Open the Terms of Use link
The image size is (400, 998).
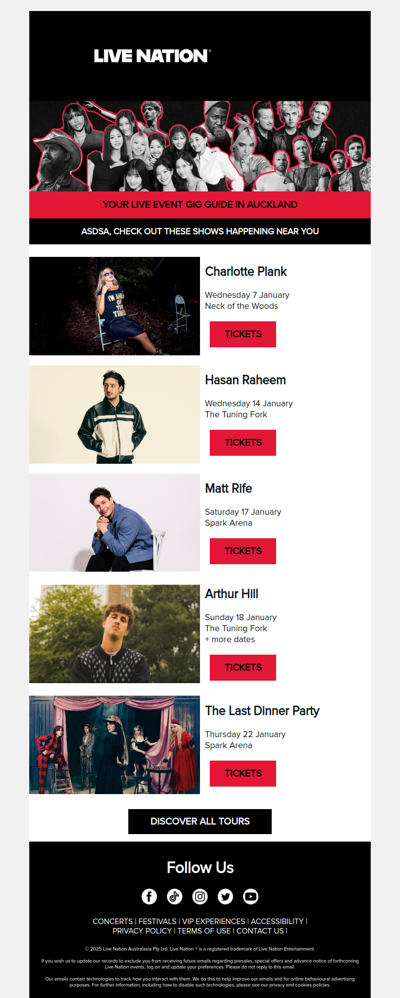[x=204, y=931]
